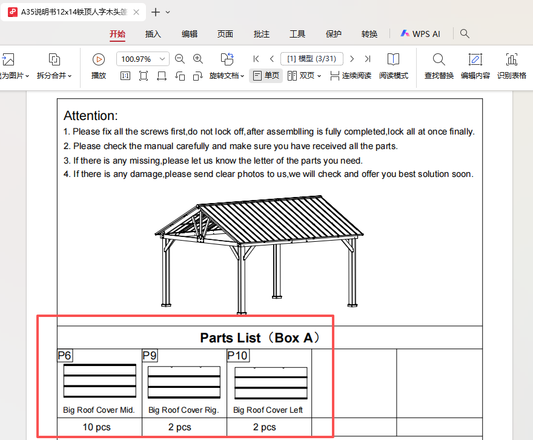Select the 开始 tab
This screenshot has width=533, height=440.
[x=117, y=34]
